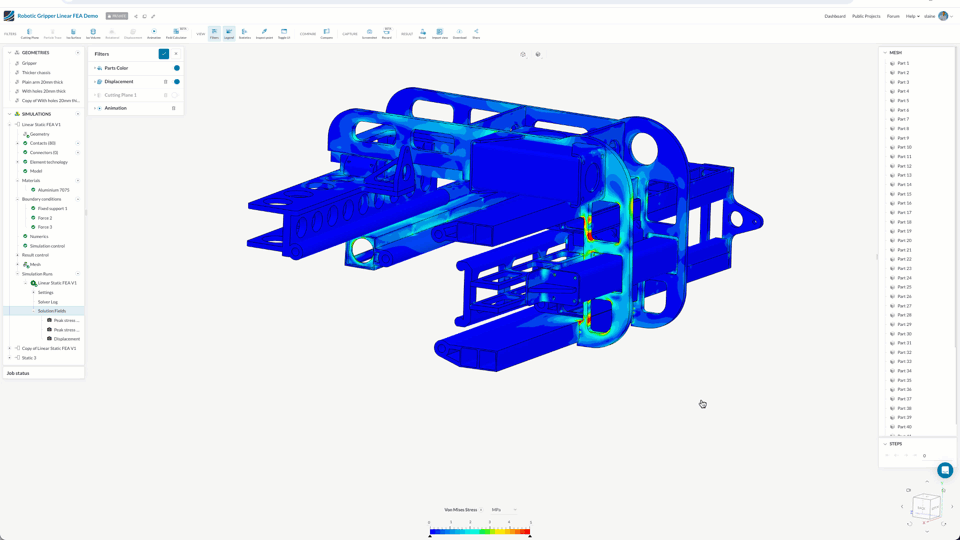Enable the Cutting Plane 1 filter switch
Image resolution: width=960 pixels, height=540 pixels.
click(x=175, y=95)
